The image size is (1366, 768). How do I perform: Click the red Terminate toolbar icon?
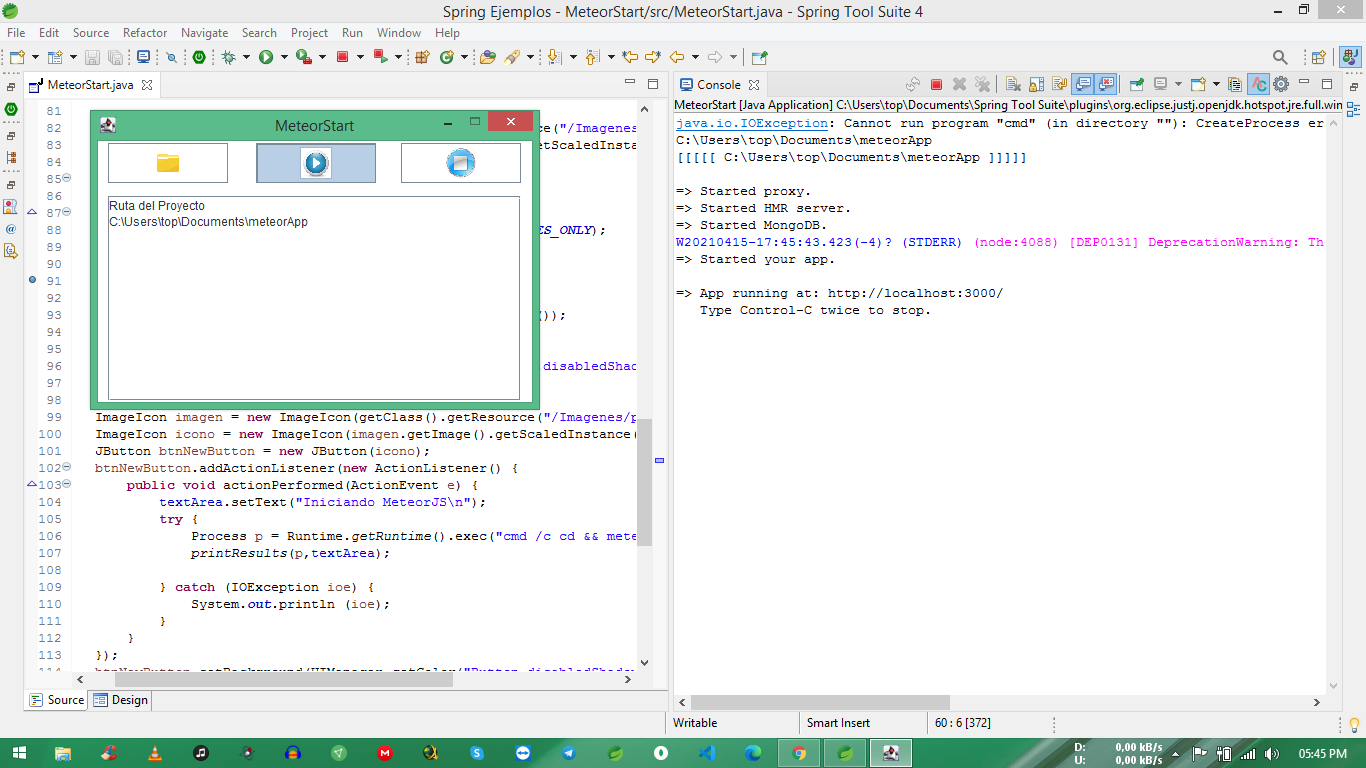coord(342,57)
